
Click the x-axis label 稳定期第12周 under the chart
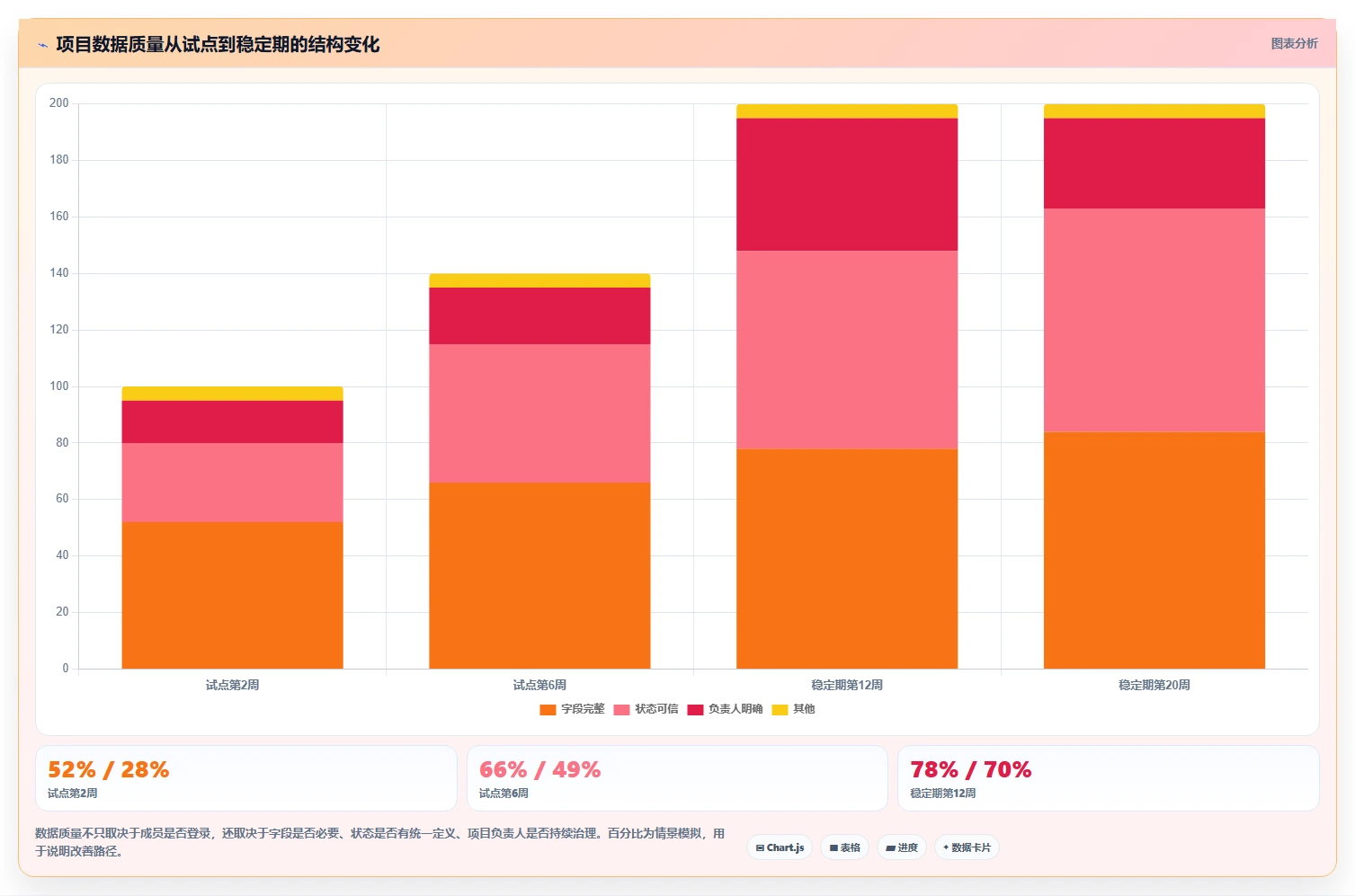(x=847, y=685)
